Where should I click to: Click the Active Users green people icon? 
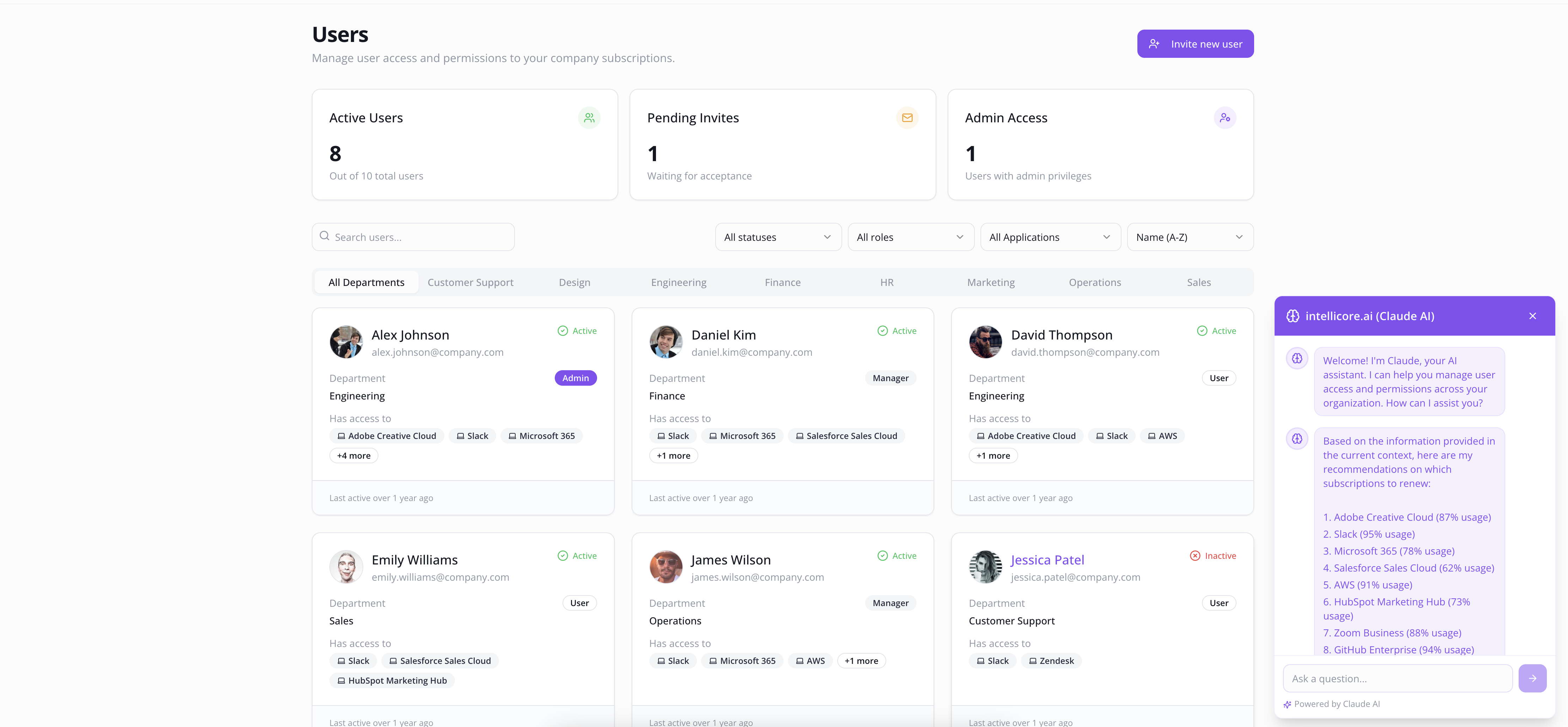pos(589,118)
